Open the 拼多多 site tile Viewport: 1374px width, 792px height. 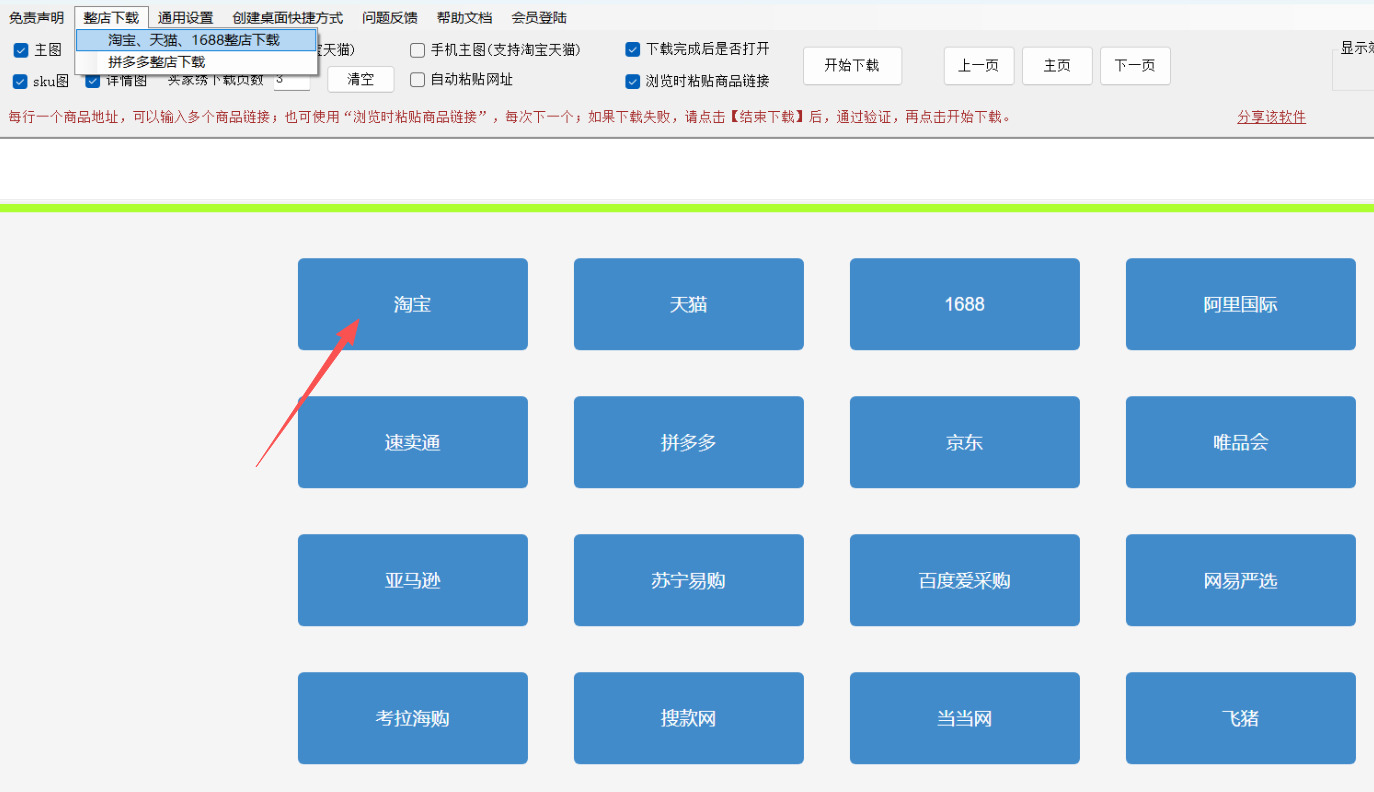point(689,442)
